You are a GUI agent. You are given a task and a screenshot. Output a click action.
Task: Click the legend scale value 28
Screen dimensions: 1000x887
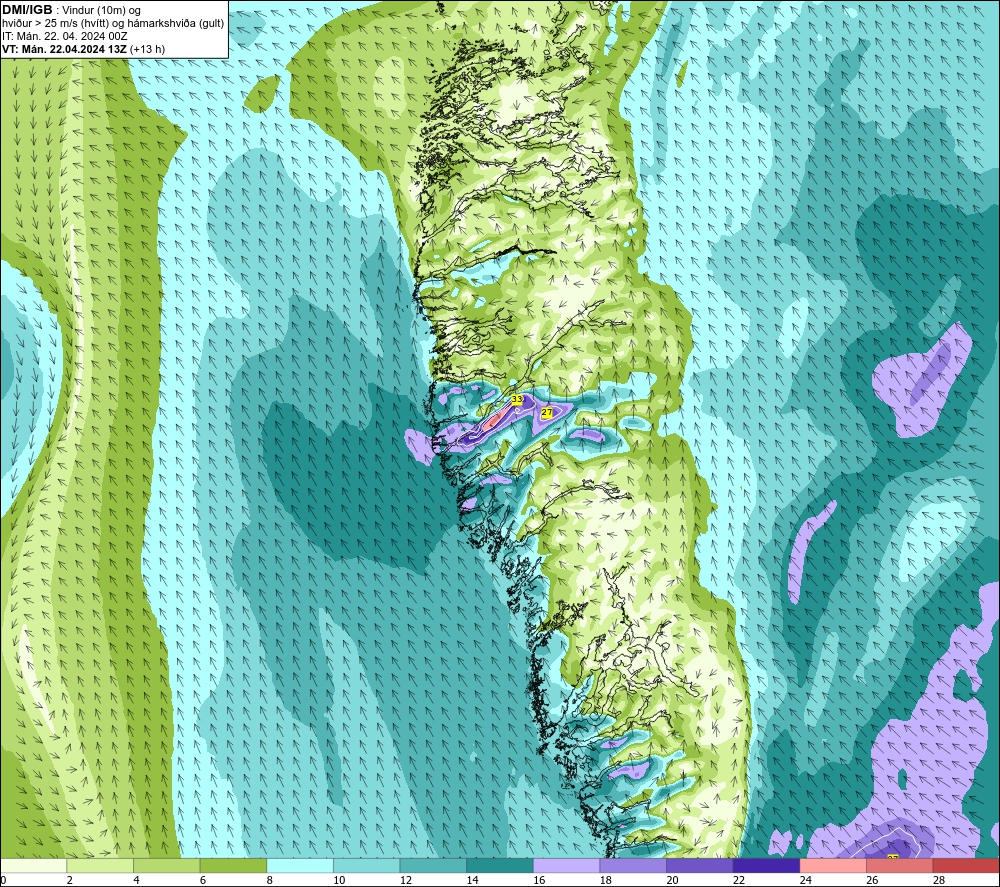click(x=939, y=880)
